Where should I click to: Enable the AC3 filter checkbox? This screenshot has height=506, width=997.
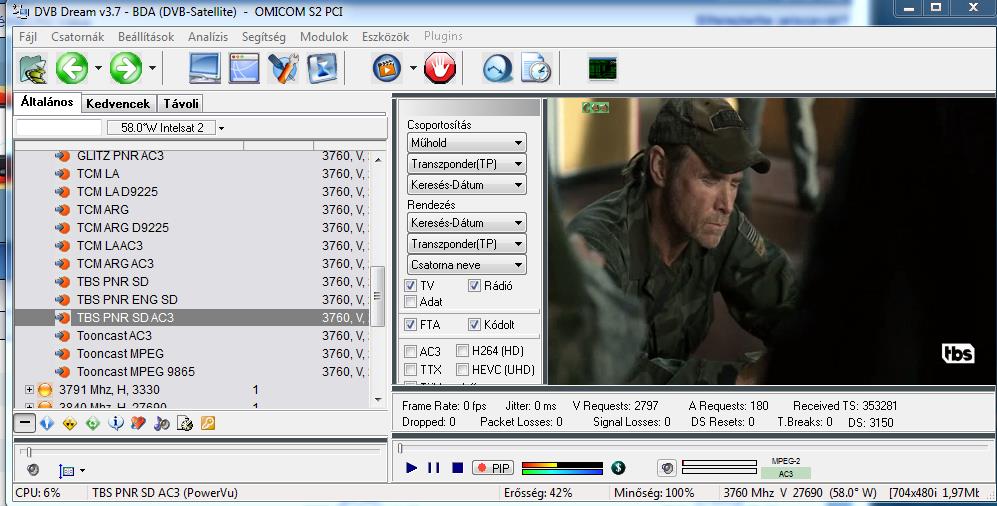pos(411,351)
